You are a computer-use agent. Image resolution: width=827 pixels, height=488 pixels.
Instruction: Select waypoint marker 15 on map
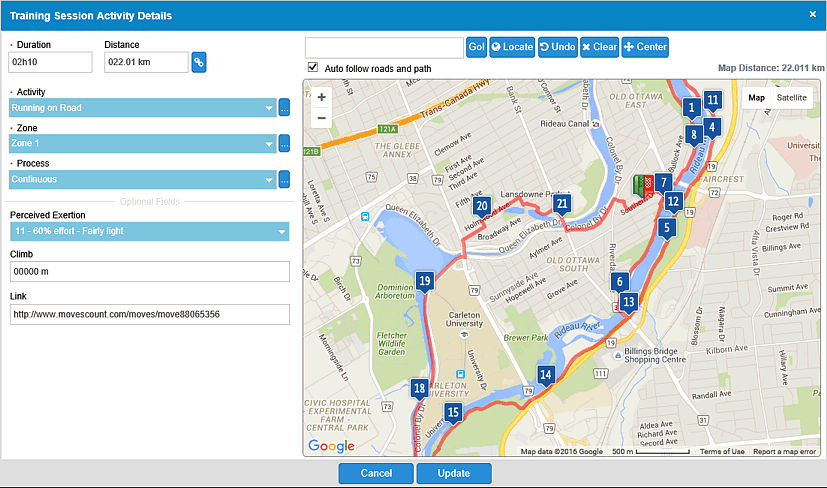(x=453, y=412)
